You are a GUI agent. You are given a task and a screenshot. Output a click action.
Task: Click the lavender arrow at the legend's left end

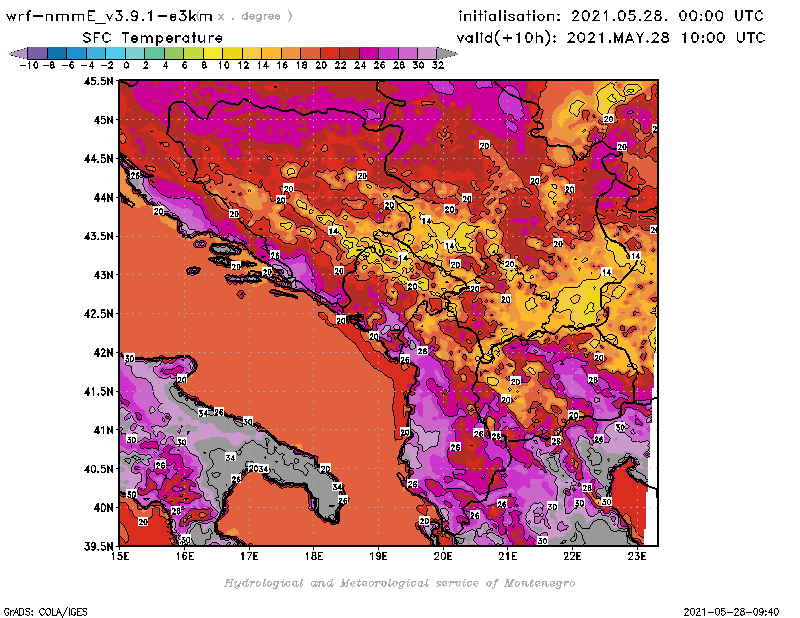click(x=19, y=53)
